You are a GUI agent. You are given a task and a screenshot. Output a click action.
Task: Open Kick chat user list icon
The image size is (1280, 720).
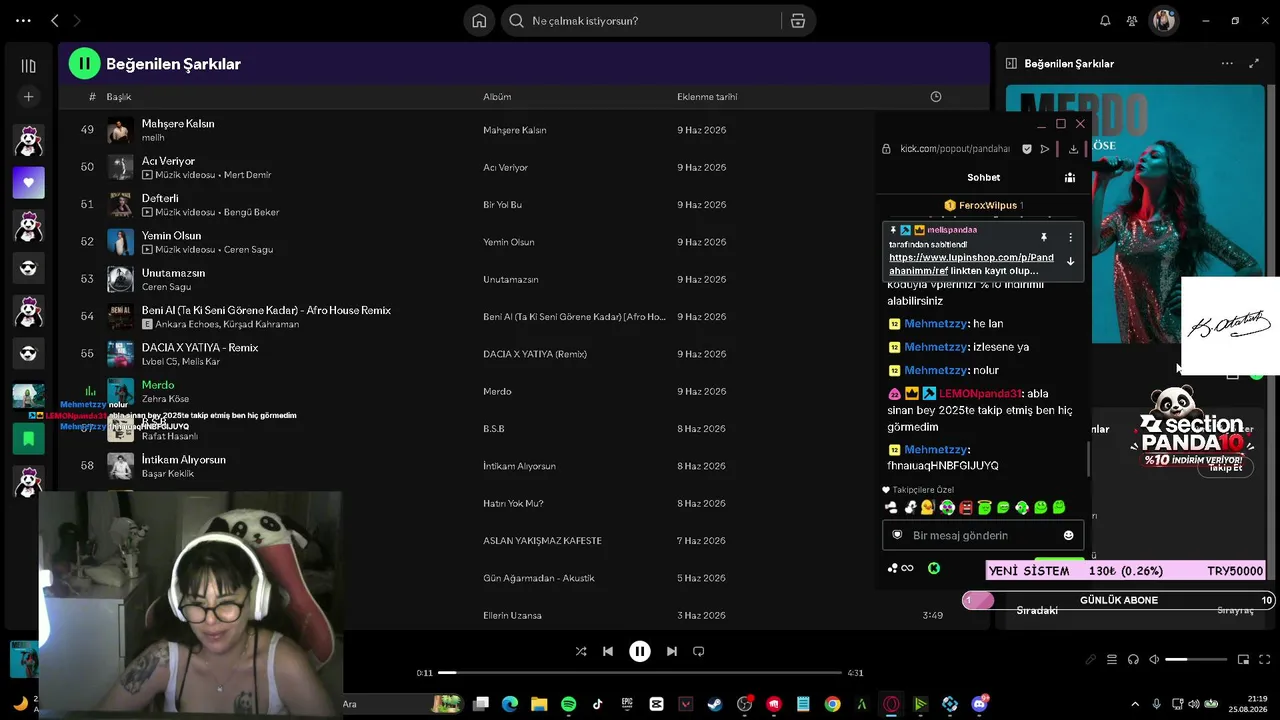point(1070,178)
